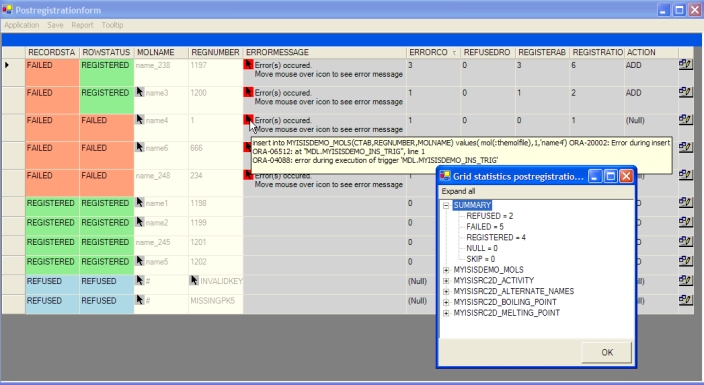Click Expand all in statistics window
The width and height of the screenshot is (704, 385).
pos(458,191)
